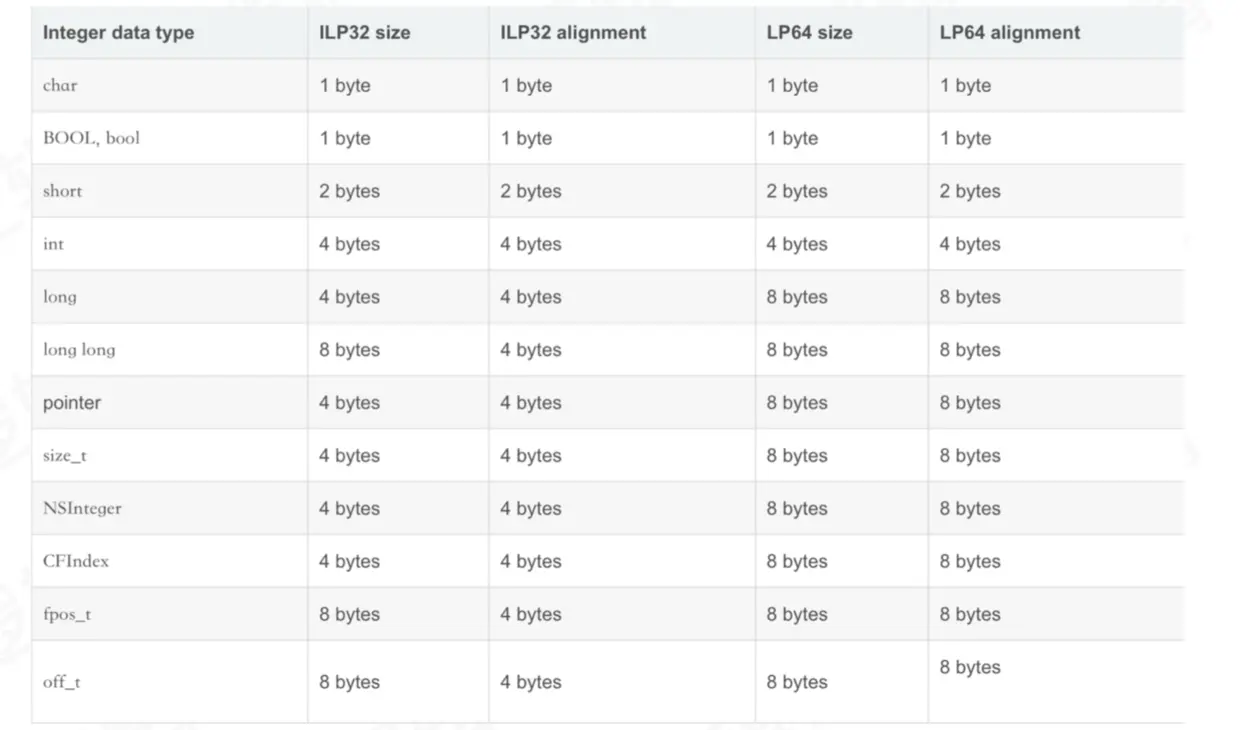
Task: Click the 'ILP32 alignment' column header
Action: pos(573,32)
